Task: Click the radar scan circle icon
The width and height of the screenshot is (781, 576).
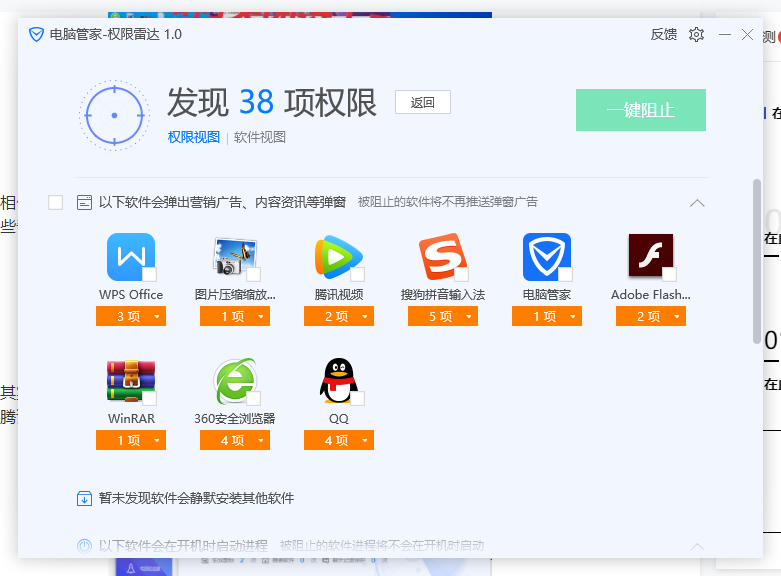Action: [x=115, y=115]
